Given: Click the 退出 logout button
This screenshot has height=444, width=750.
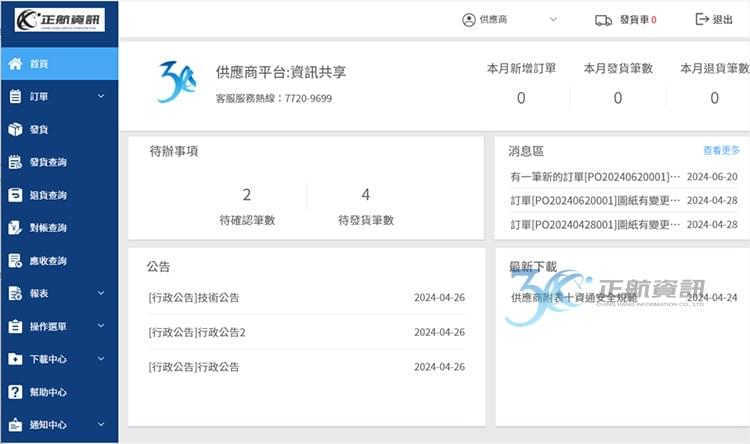Looking at the screenshot, I should pos(714,19).
